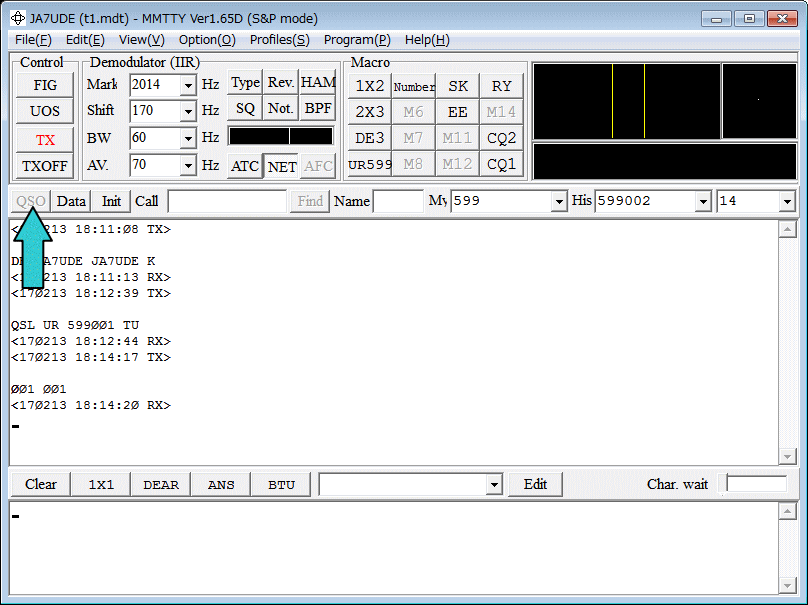Click the Clear button
Image resolution: width=808 pixels, height=605 pixels.
40,484
